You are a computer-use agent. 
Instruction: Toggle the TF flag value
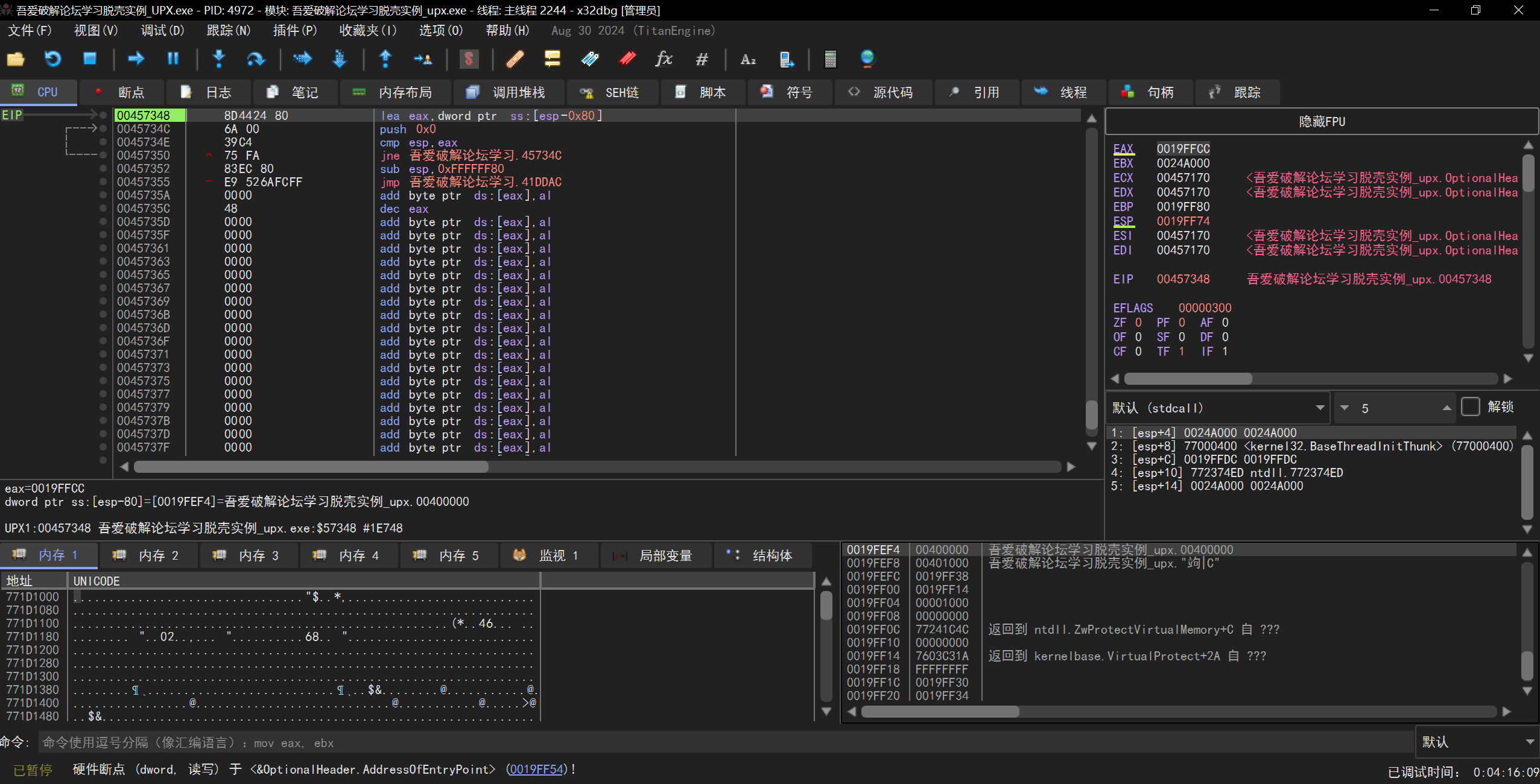(1182, 352)
